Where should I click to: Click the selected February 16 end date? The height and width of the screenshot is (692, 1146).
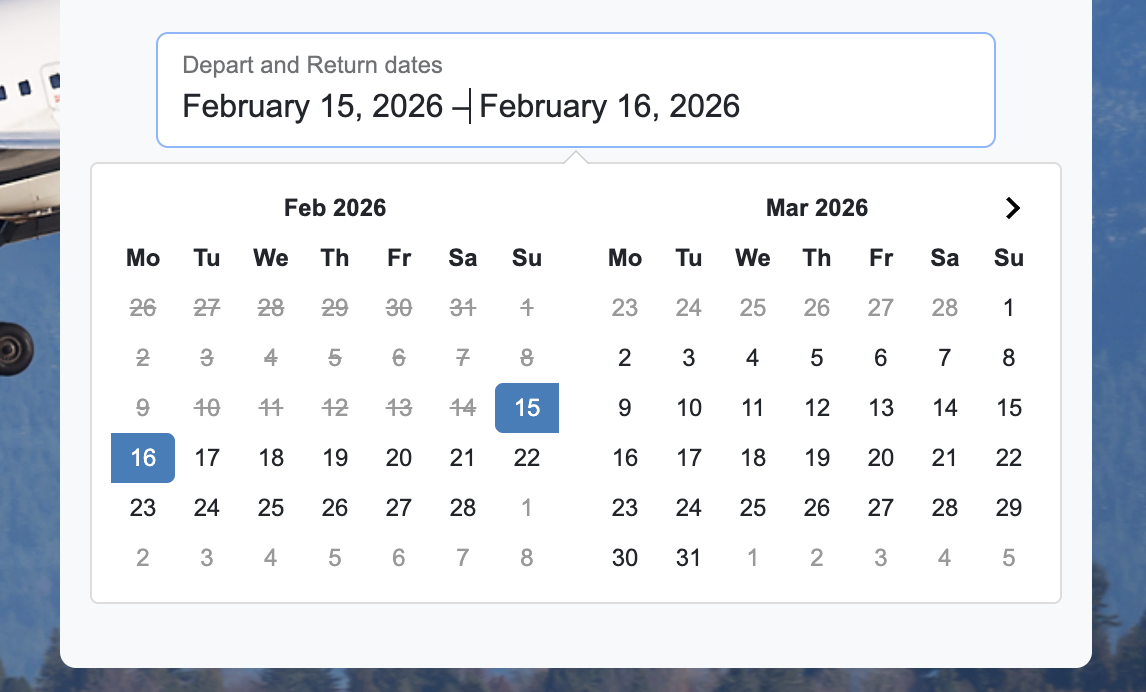(x=142, y=458)
